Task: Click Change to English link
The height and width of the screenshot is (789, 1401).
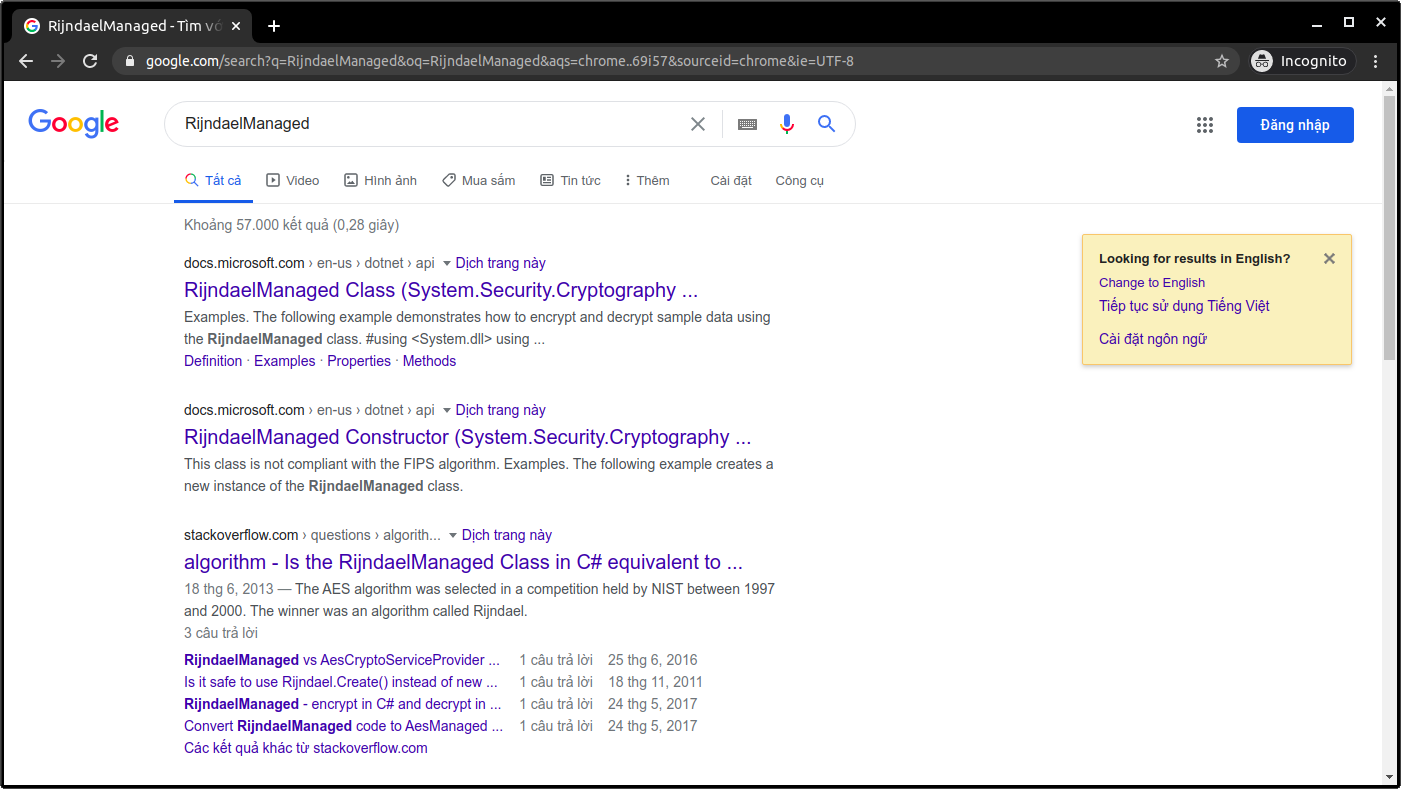Action: (1152, 282)
